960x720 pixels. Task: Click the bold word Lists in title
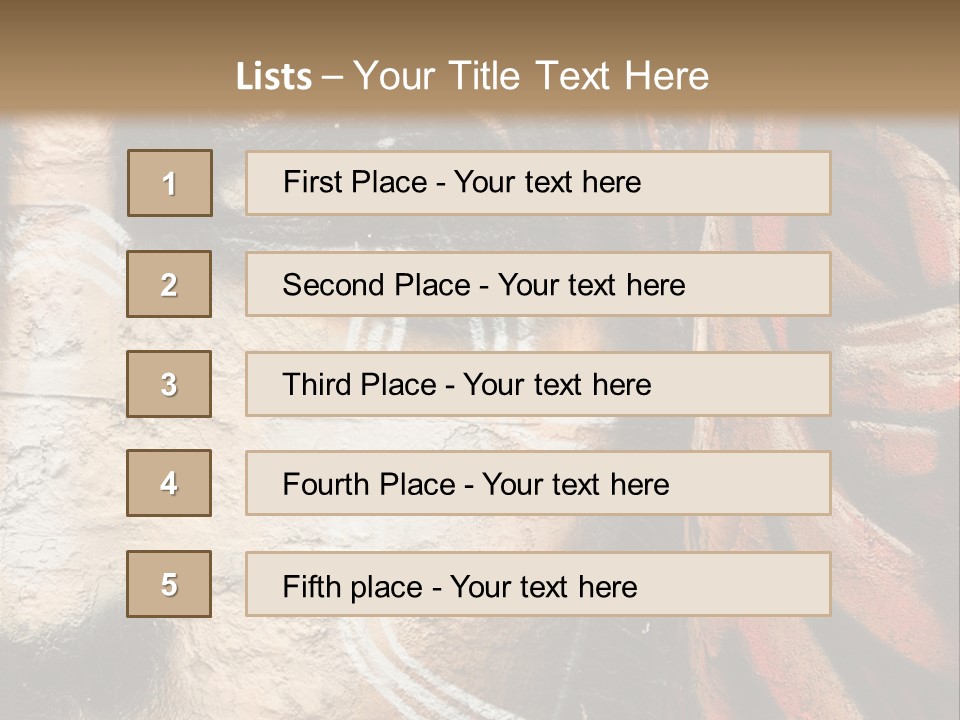273,77
